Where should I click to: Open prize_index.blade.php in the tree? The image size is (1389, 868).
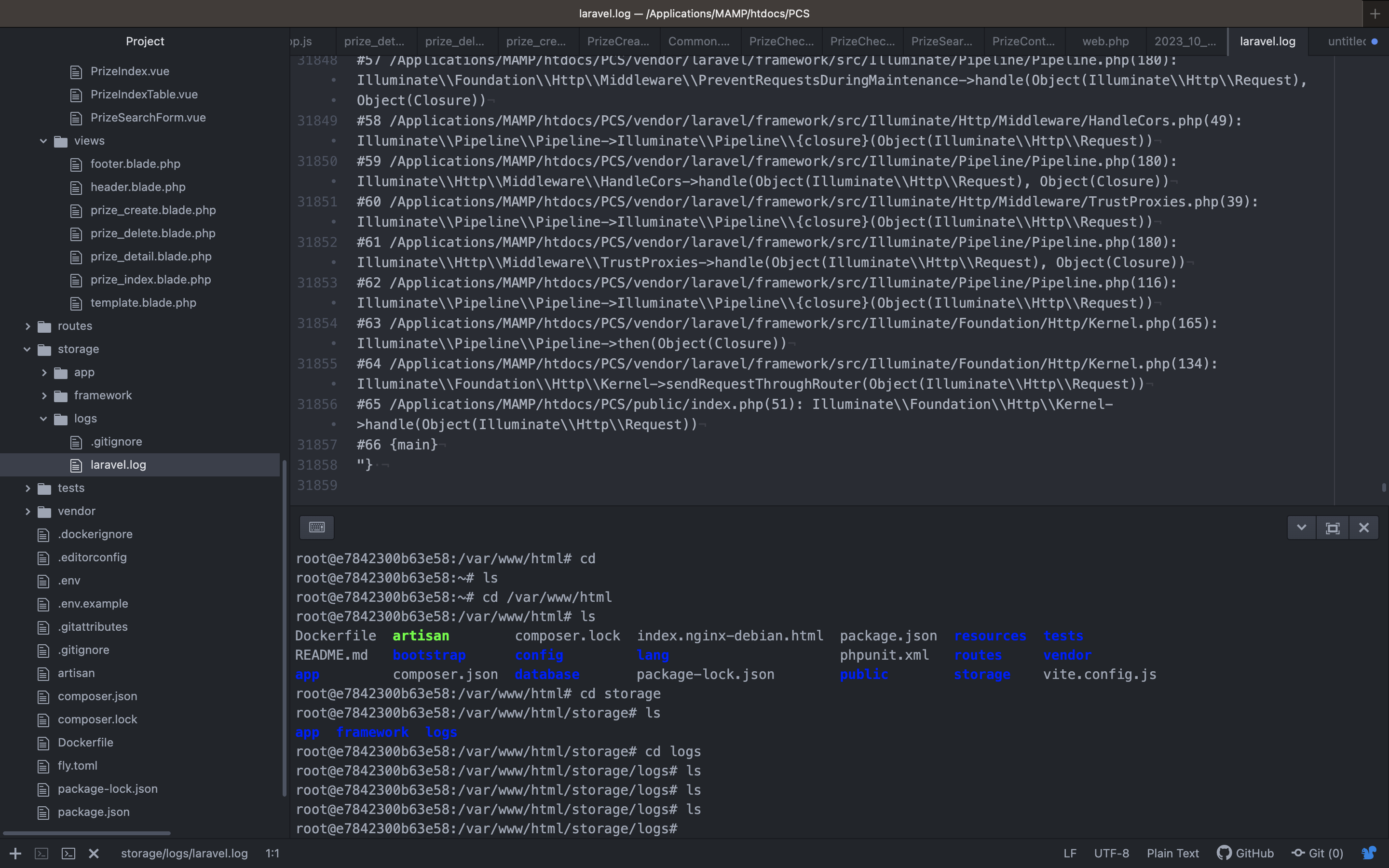[150, 280]
